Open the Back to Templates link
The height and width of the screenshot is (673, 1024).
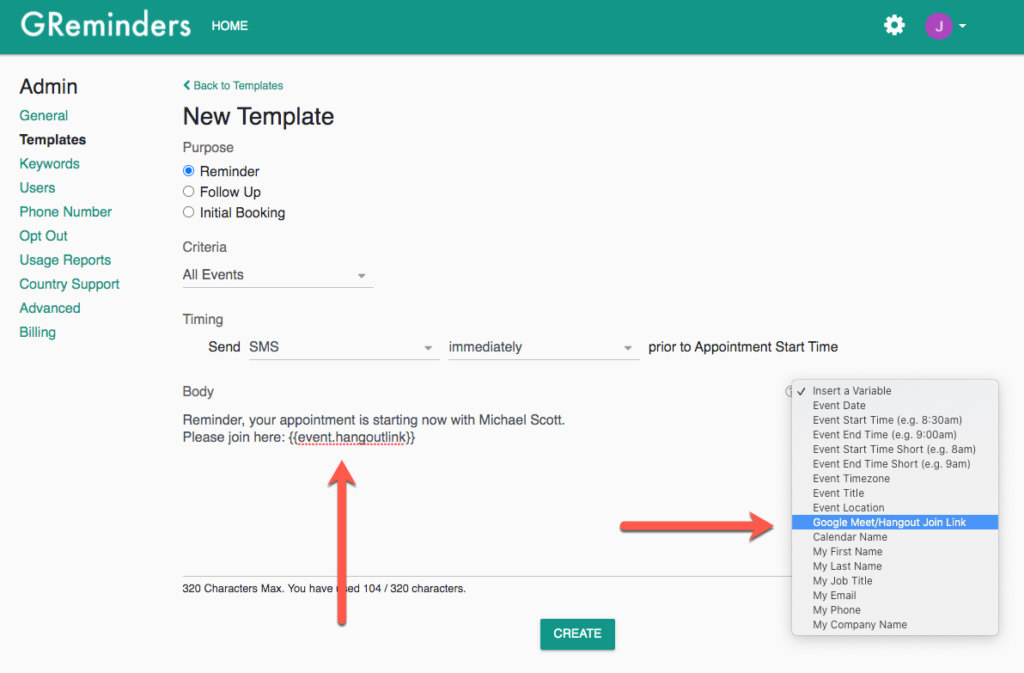pyautogui.click(x=238, y=85)
